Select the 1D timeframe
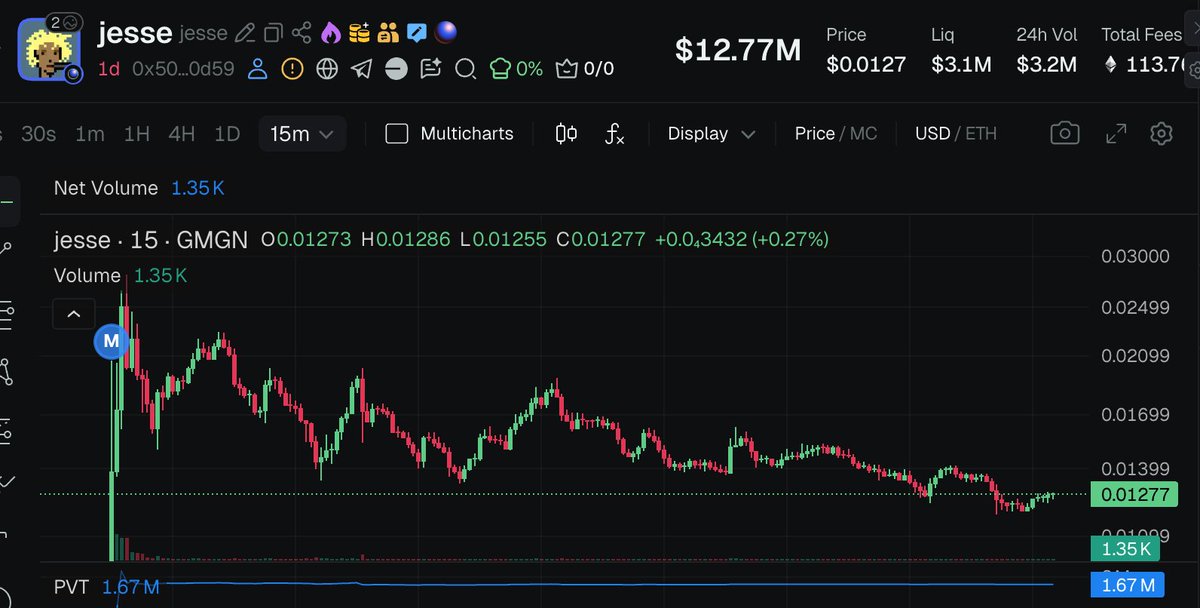The width and height of the screenshot is (1200, 608). 228,133
